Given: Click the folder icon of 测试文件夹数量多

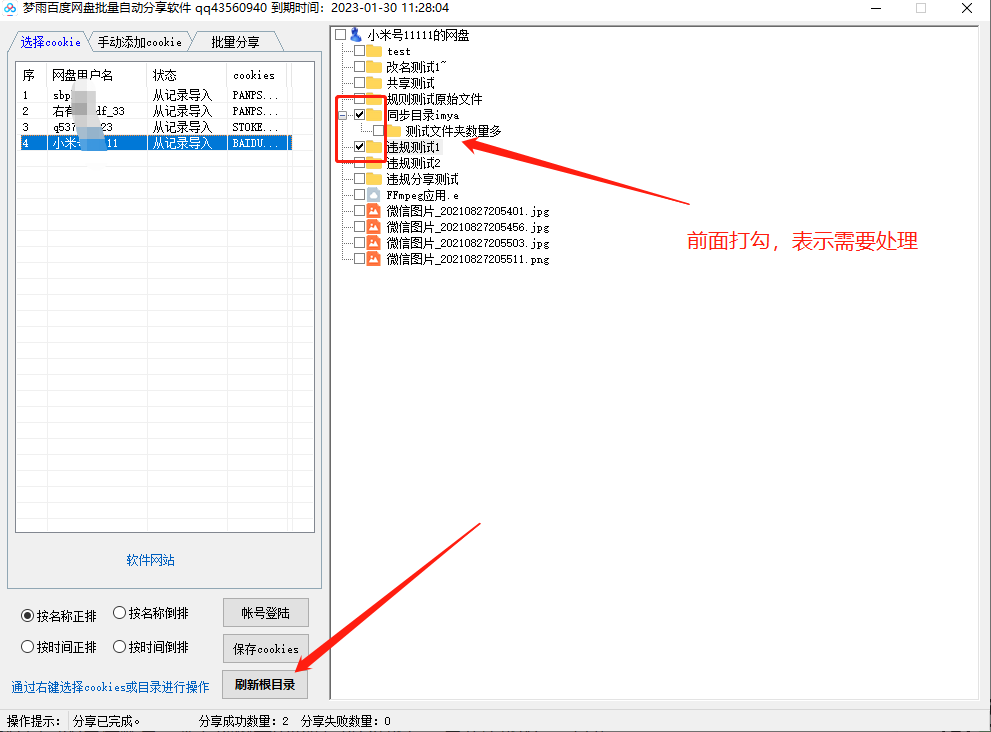Looking at the screenshot, I should [393, 131].
